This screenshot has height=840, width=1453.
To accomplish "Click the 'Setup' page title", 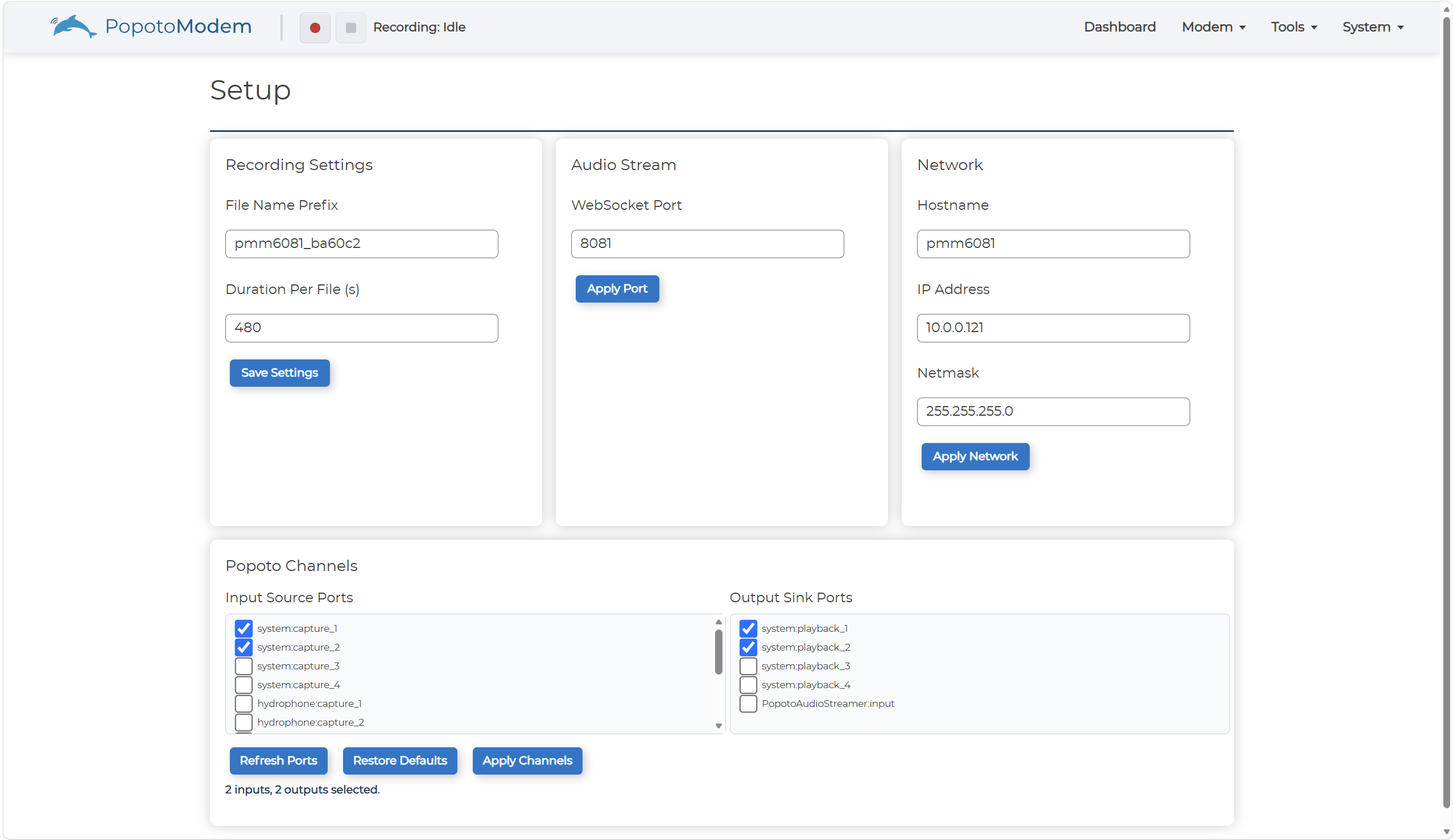I will (x=250, y=90).
